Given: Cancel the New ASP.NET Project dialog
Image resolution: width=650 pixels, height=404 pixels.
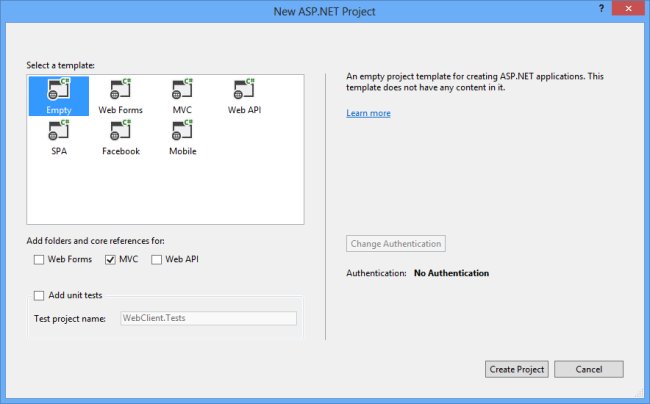Looking at the screenshot, I should click(x=589, y=369).
